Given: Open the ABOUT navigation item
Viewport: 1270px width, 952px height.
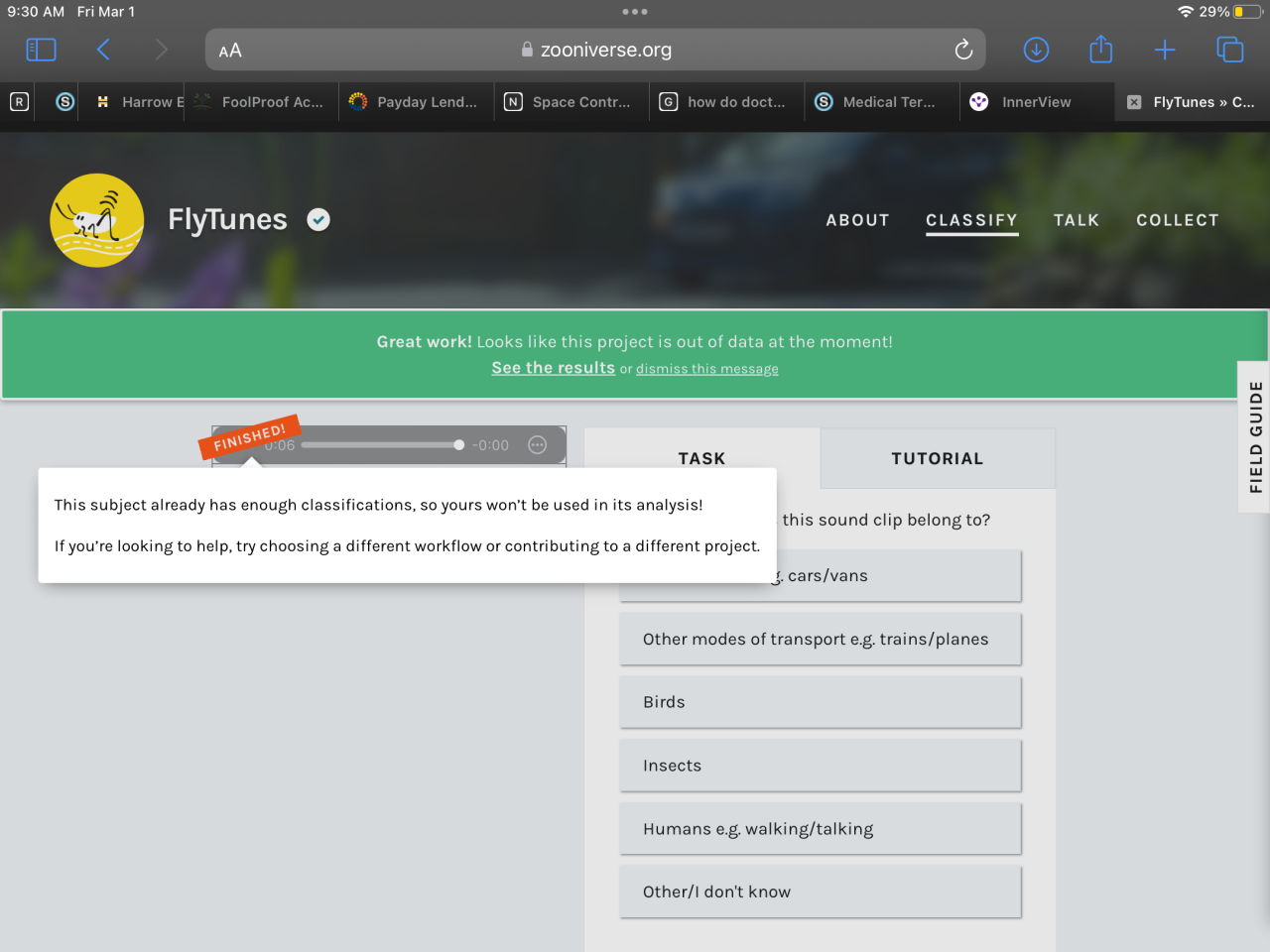Looking at the screenshot, I should pyautogui.click(x=858, y=220).
